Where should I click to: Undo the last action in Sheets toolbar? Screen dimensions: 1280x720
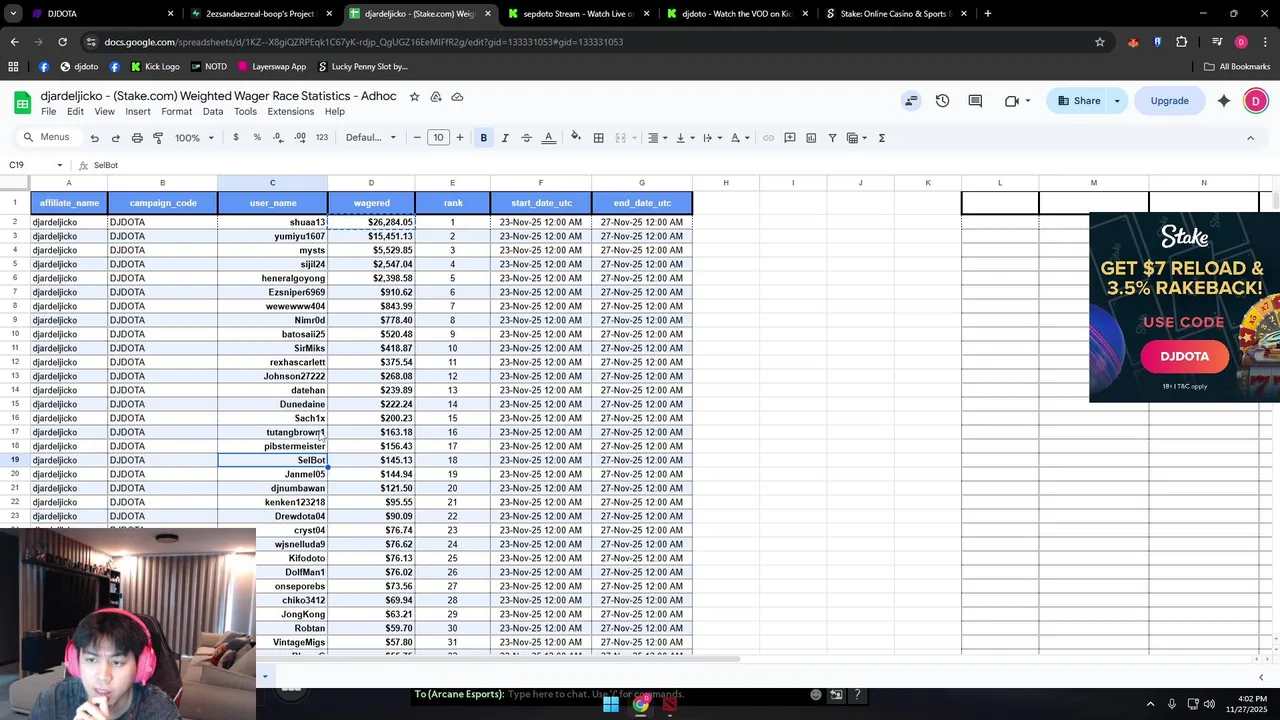pyautogui.click(x=94, y=138)
